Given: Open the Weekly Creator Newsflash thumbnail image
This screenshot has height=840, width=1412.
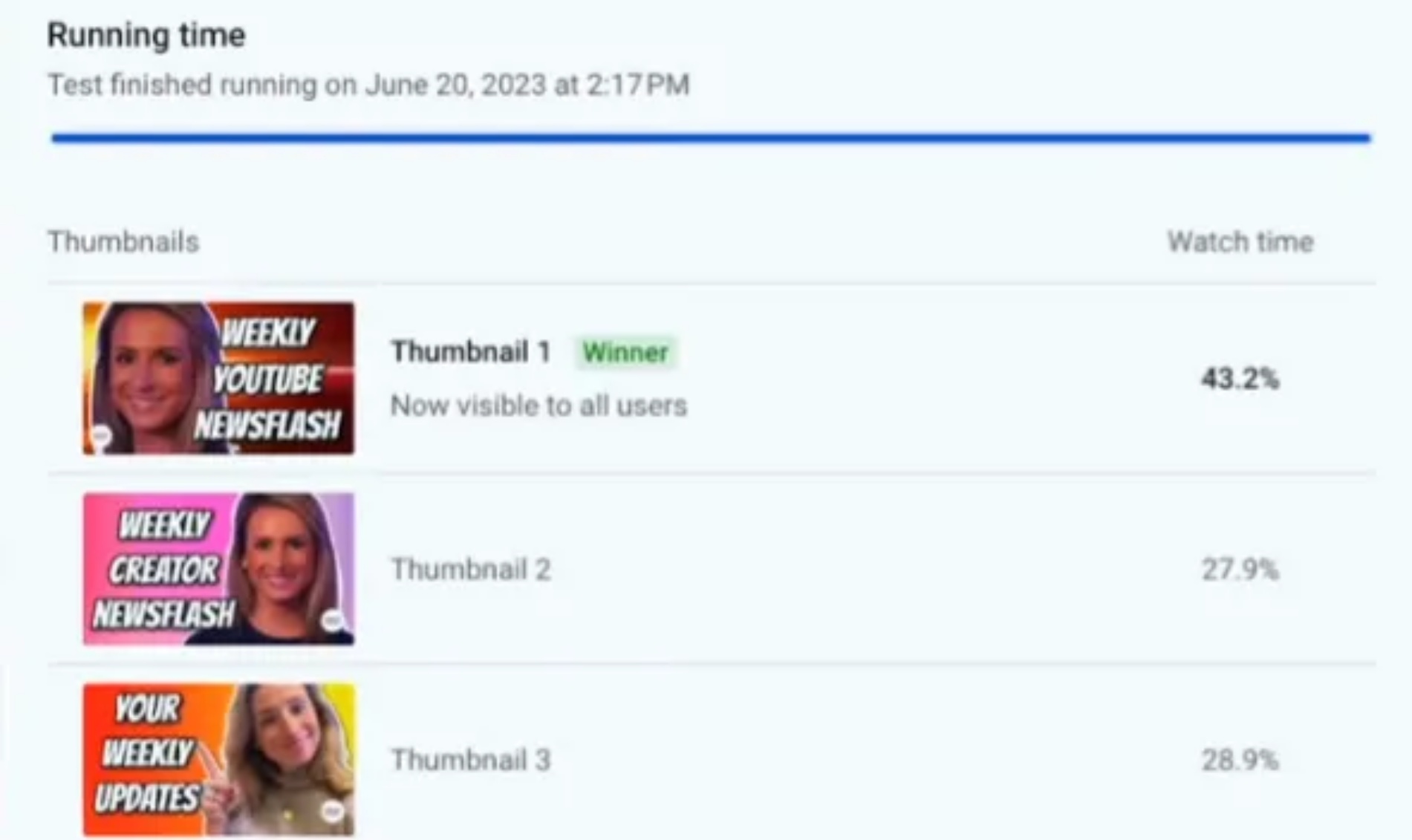Looking at the screenshot, I should pos(218,569).
